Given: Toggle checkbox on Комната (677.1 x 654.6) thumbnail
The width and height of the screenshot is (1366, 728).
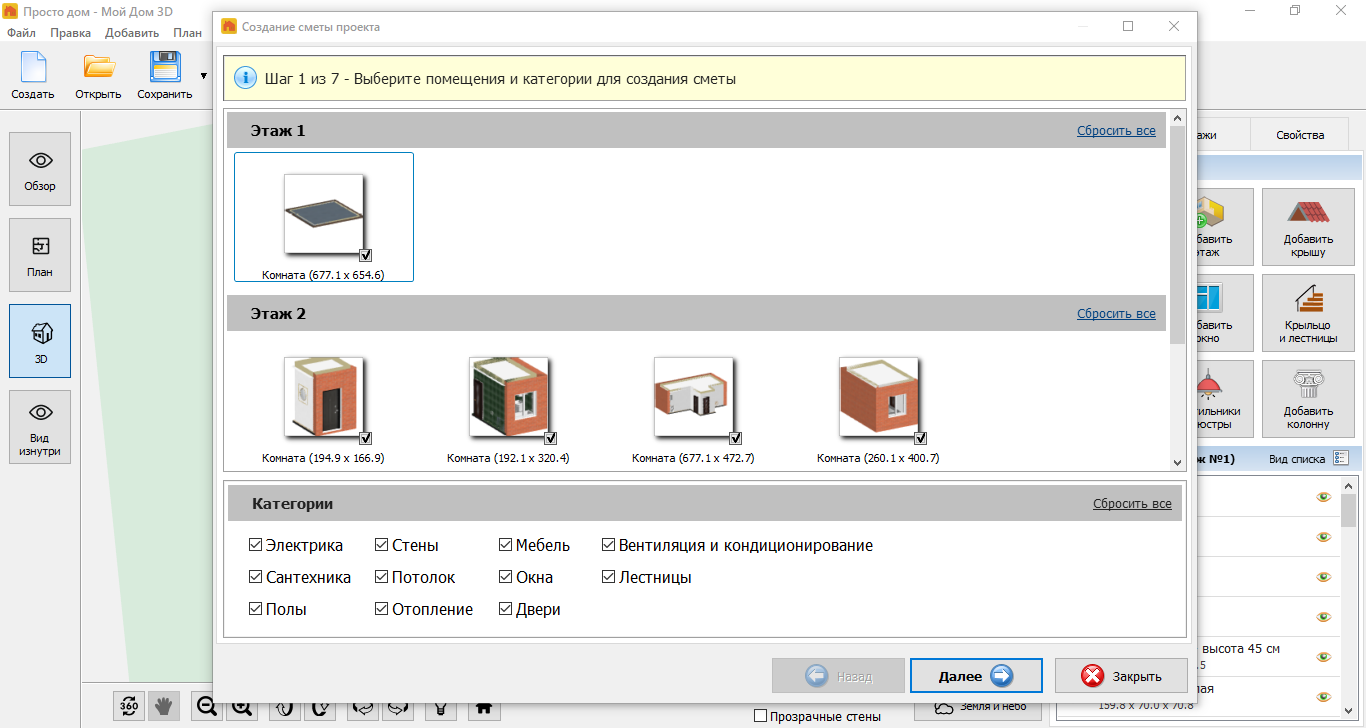Looking at the screenshot, I should 366,255.
